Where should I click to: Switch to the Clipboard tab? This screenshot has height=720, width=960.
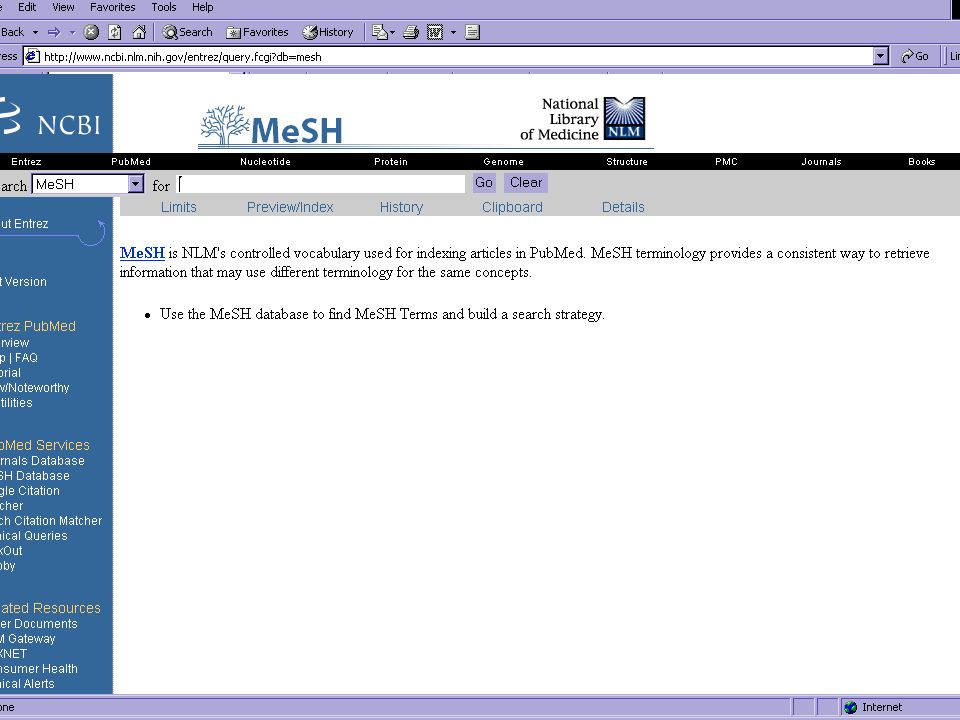point(512,207)
